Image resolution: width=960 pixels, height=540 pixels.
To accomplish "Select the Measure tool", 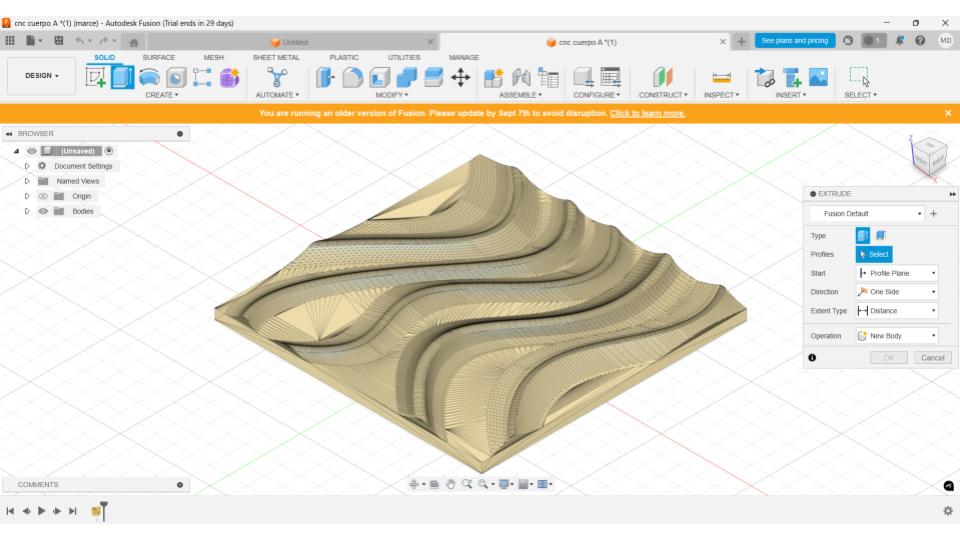I will pyautogui.click(x=721, y=77).
